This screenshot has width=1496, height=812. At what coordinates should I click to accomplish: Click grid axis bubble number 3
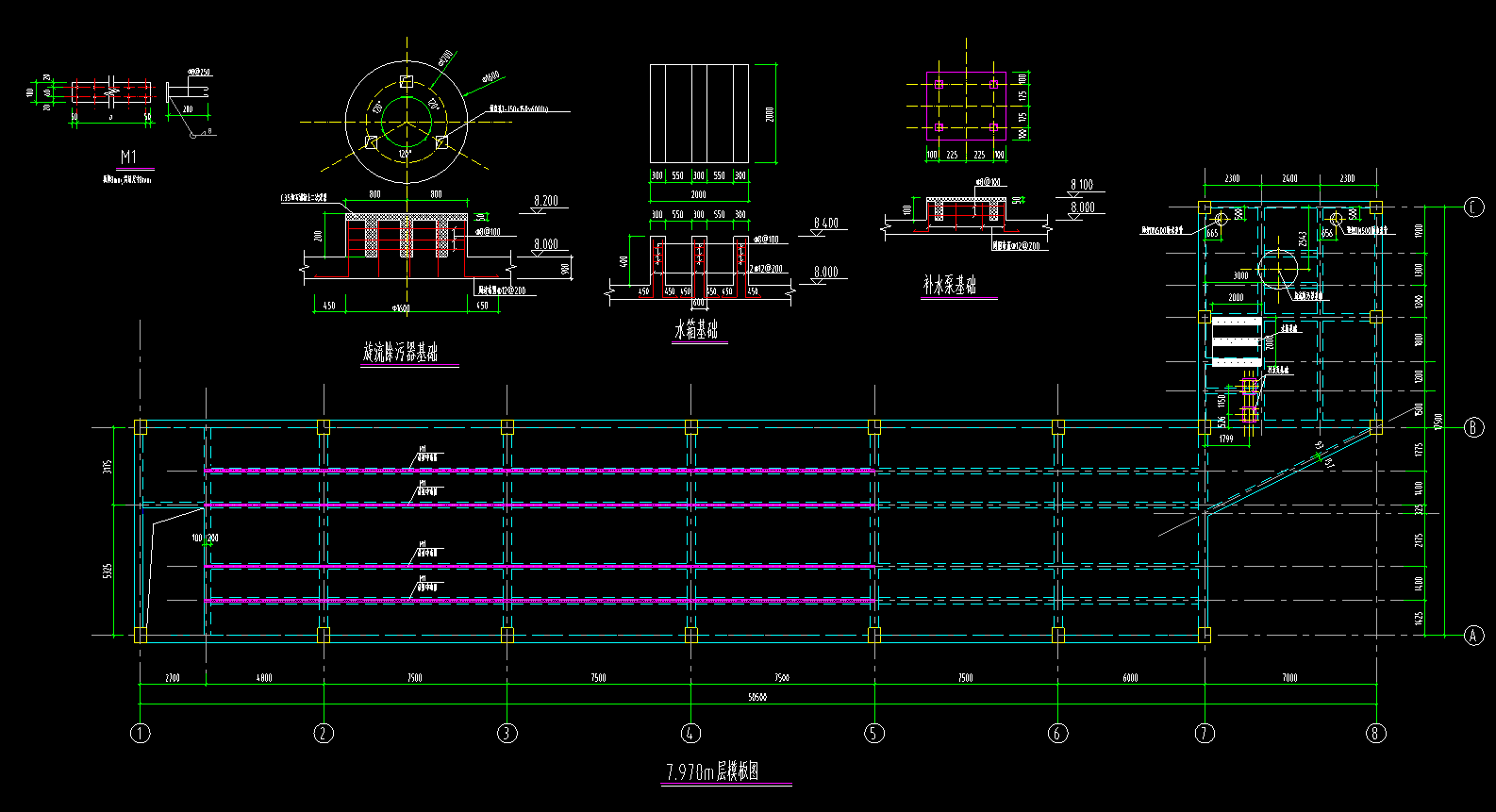(507, 733)
